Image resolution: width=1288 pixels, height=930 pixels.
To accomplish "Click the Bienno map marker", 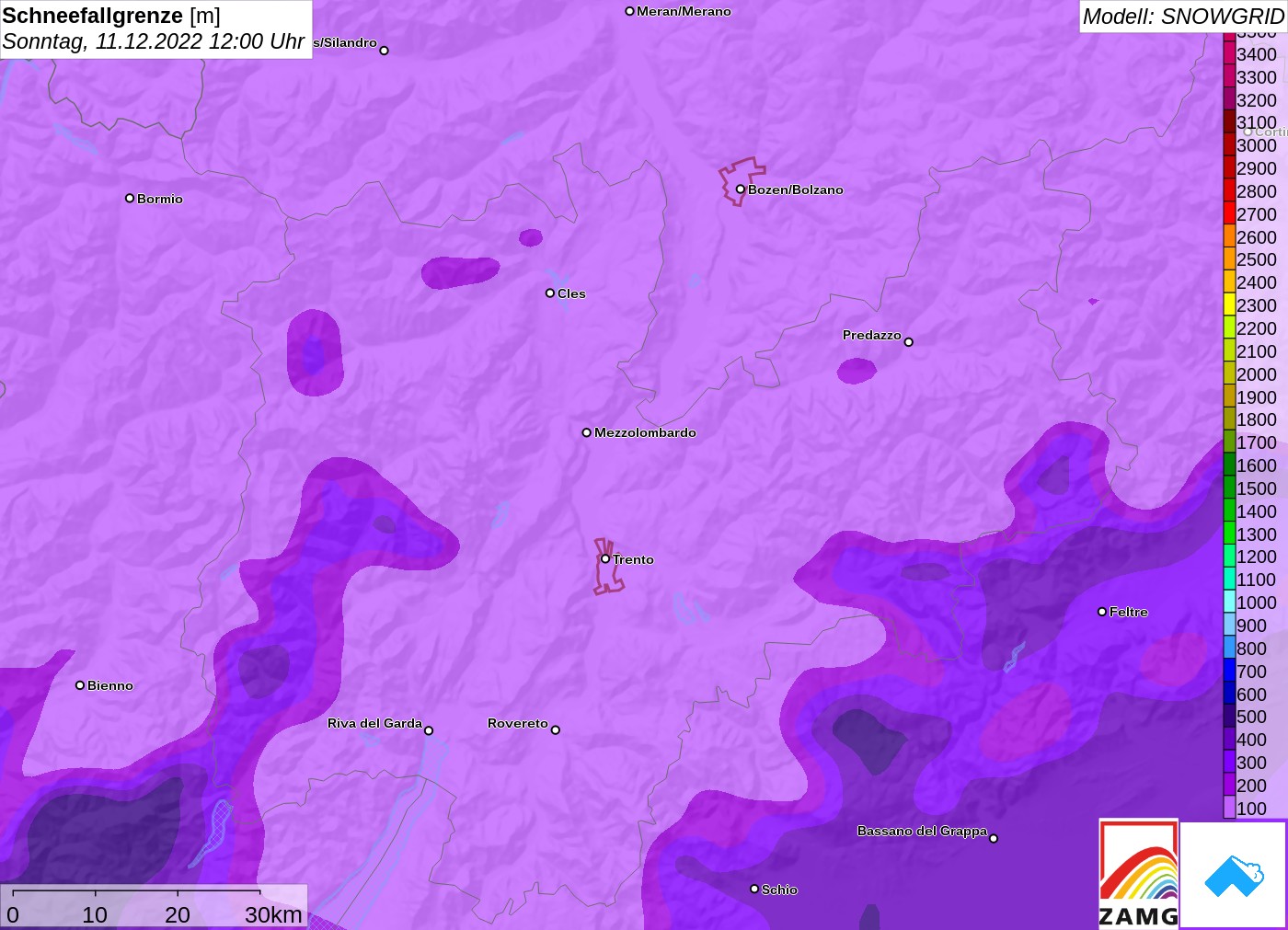I will pyautogui.click(x=80, y=685).
